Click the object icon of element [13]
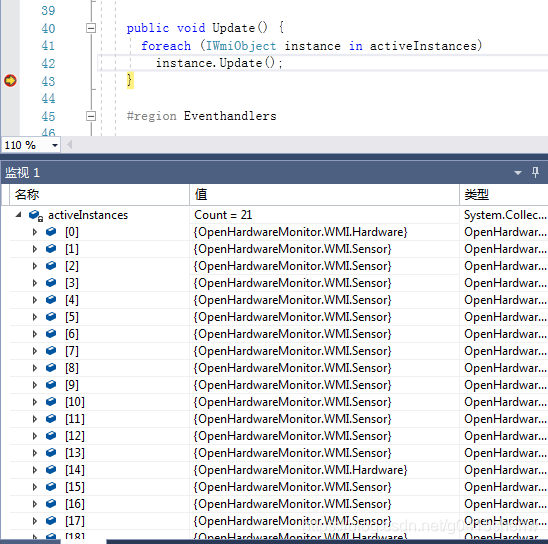Viewport: 548px width, 544px height. point(51,452)
